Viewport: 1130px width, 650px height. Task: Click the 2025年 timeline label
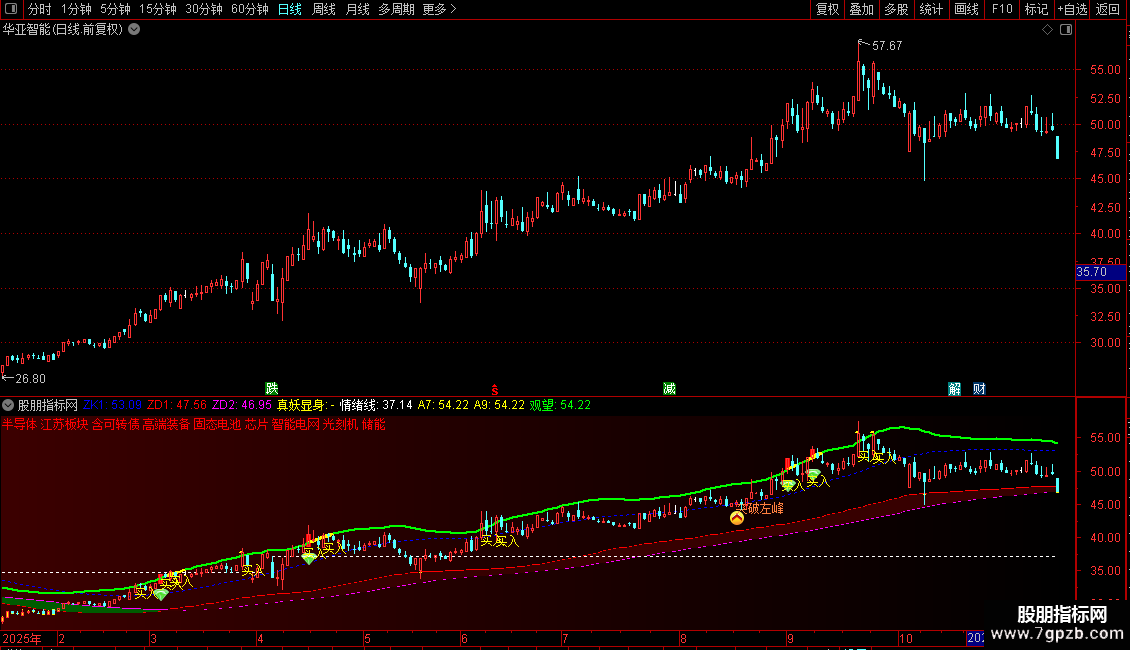[x=22, y=639]
